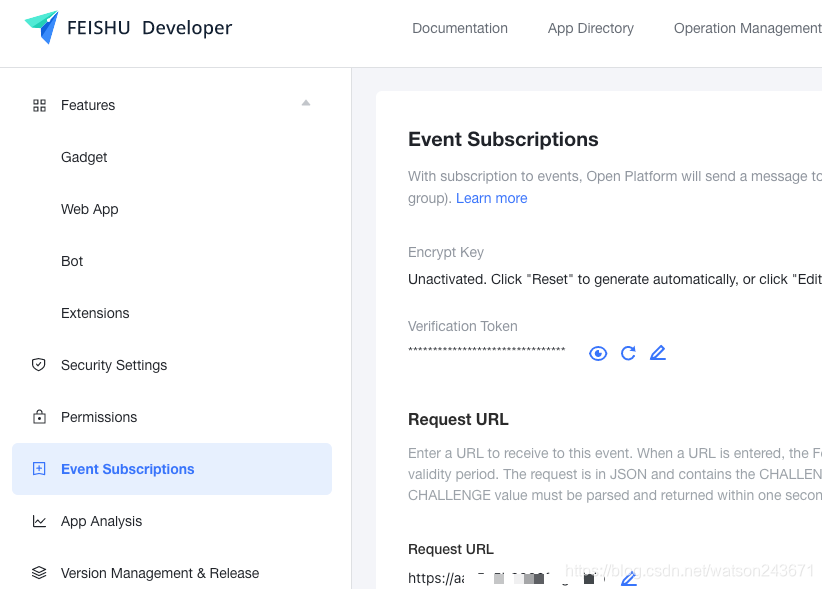Reset the Verification Token with refresh icon
The image size is (822, 589).
[628, 353]
